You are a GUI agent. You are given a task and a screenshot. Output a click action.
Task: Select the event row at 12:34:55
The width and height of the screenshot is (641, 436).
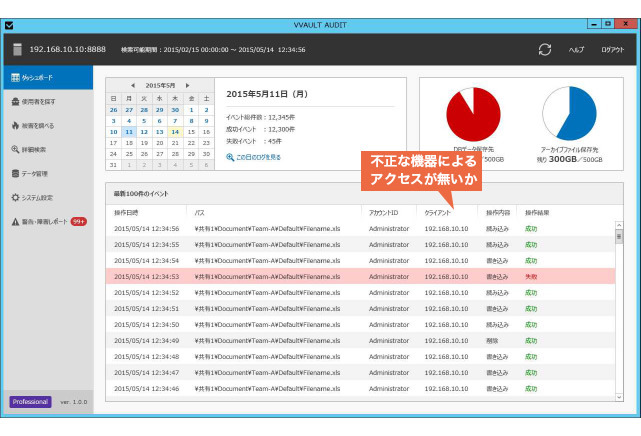click(x=360, y=245)
